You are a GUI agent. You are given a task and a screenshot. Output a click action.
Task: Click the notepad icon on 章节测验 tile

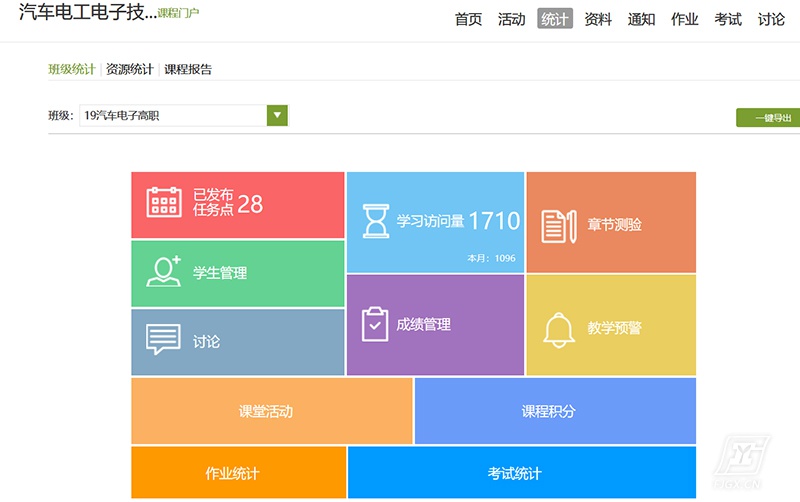(x=559, y=225)
